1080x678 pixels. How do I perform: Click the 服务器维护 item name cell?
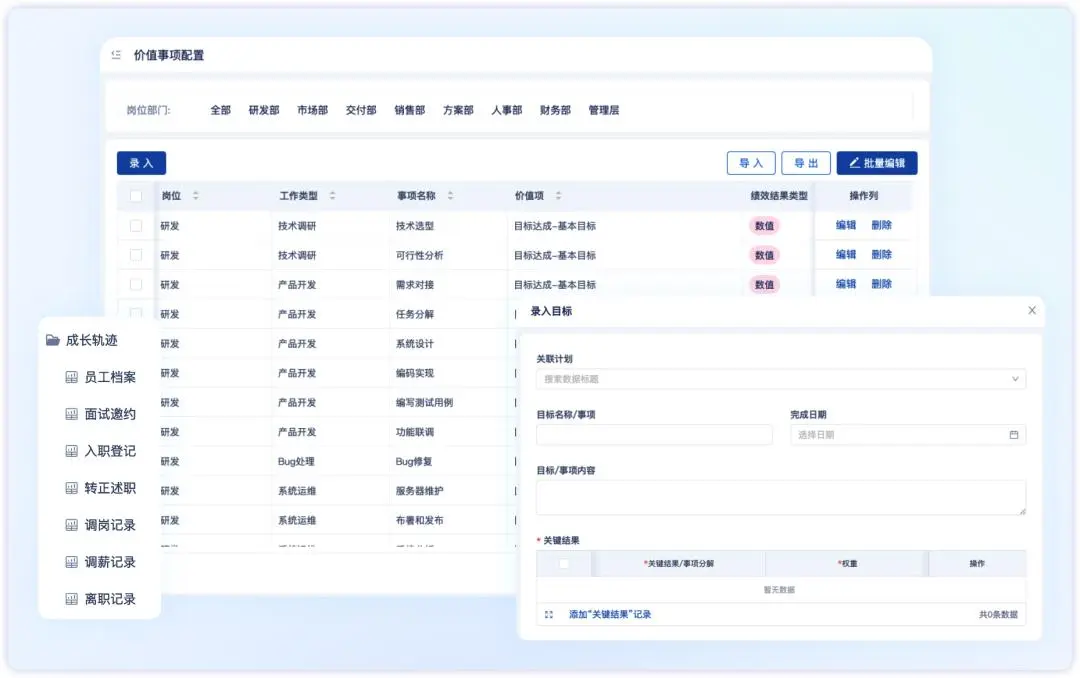pyautogui.click(x=419, y=491)
